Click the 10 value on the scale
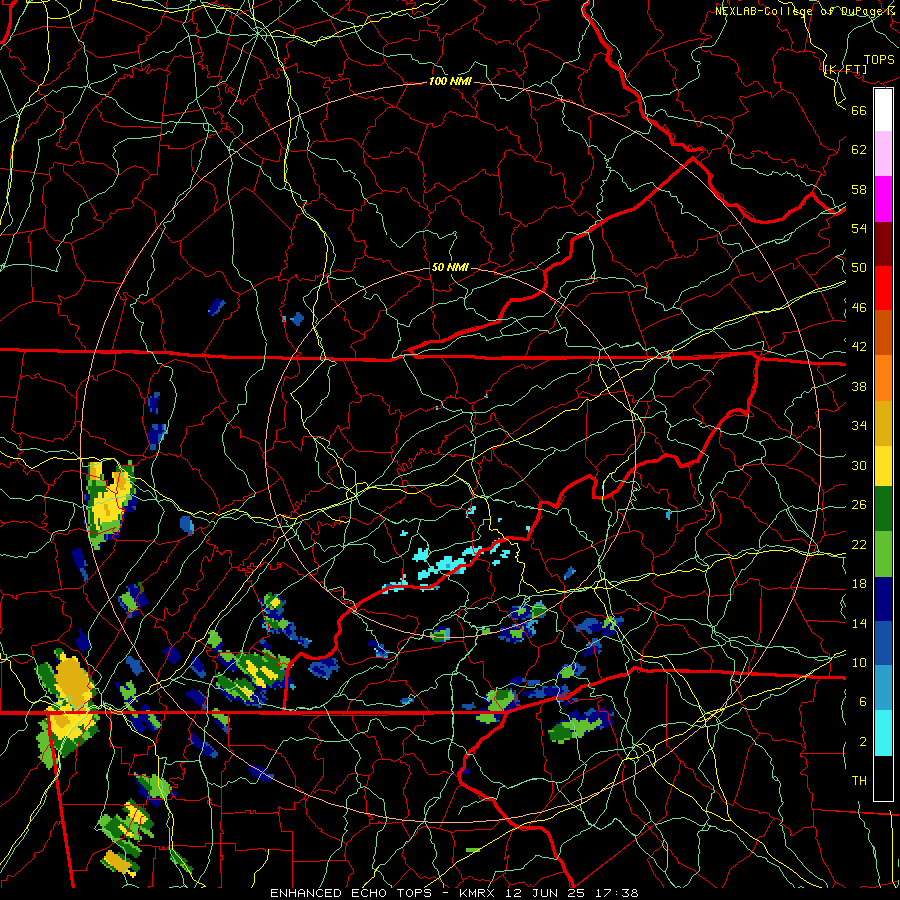 pos(859,662)
